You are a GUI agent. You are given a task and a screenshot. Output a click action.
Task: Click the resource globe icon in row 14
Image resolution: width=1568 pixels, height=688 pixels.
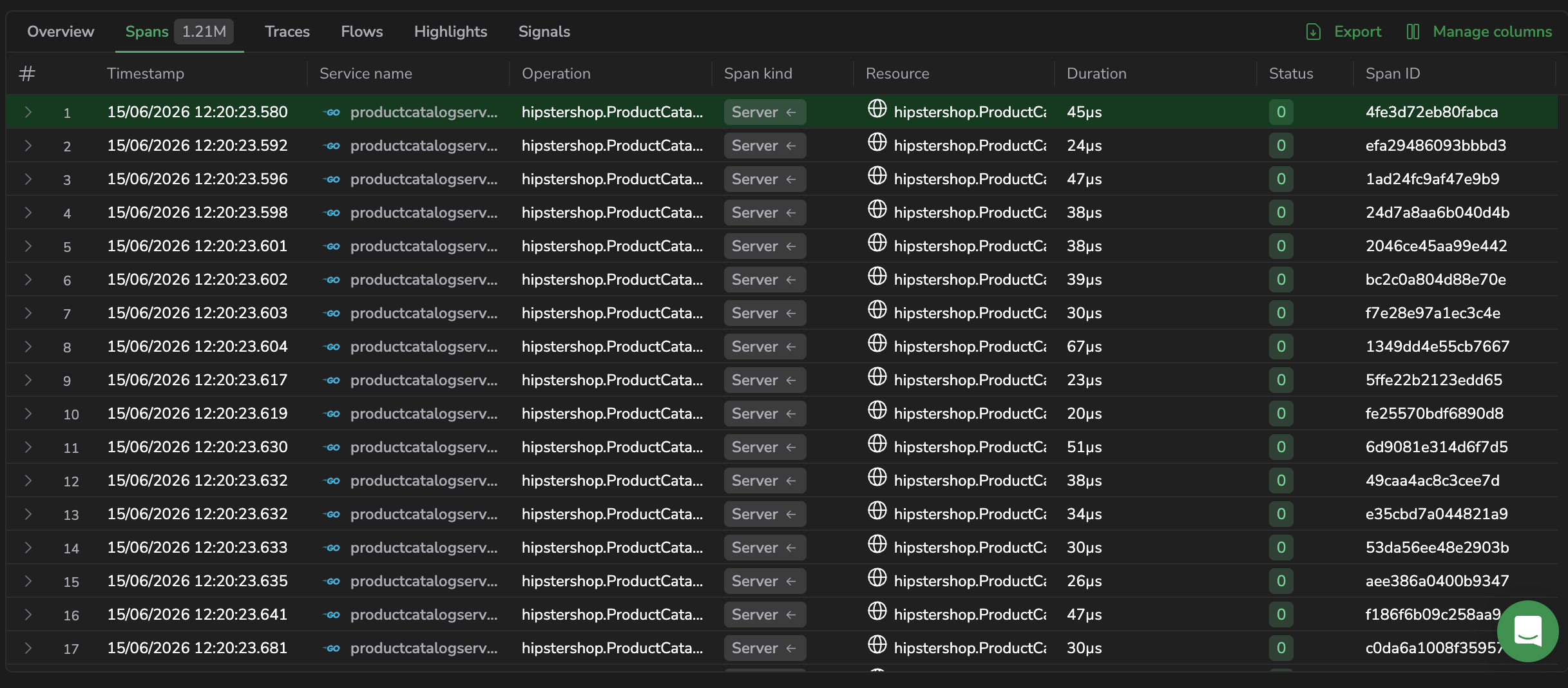click(x=877, y=544)
